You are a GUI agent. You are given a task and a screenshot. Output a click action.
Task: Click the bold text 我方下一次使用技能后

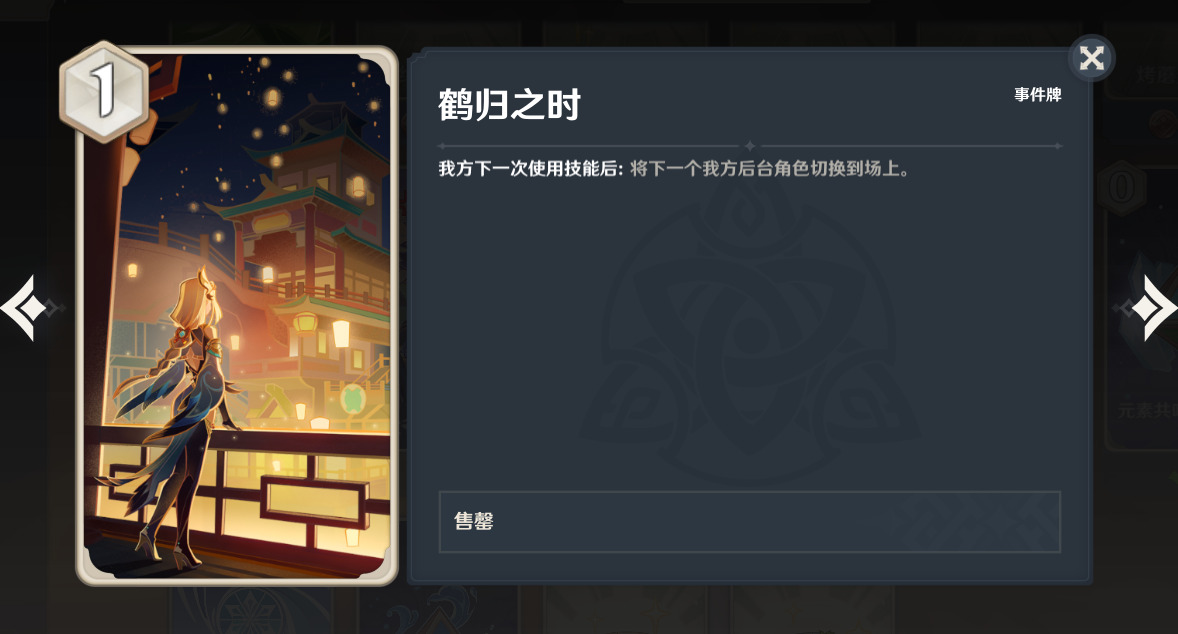(x=530, y=168)
